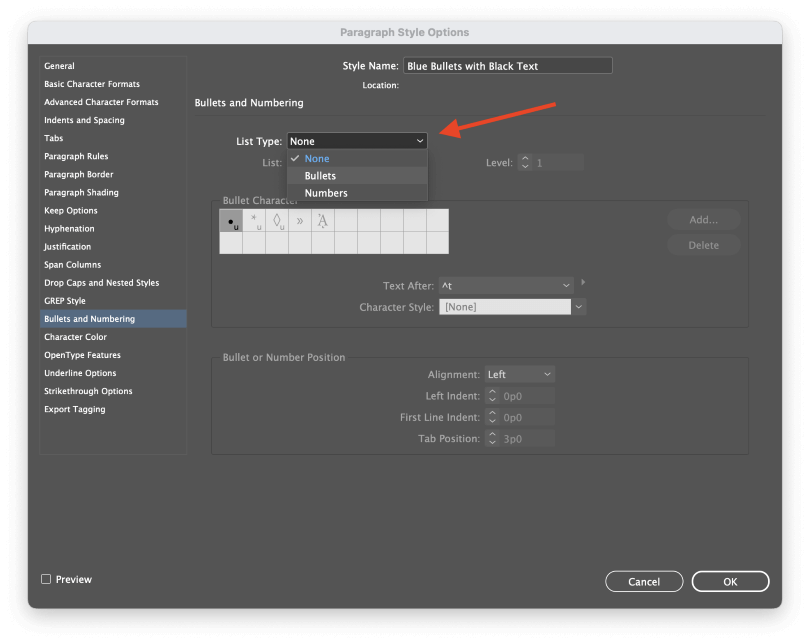Enable the Preview checkbox
810x643 pixels.
click(45, 579)
